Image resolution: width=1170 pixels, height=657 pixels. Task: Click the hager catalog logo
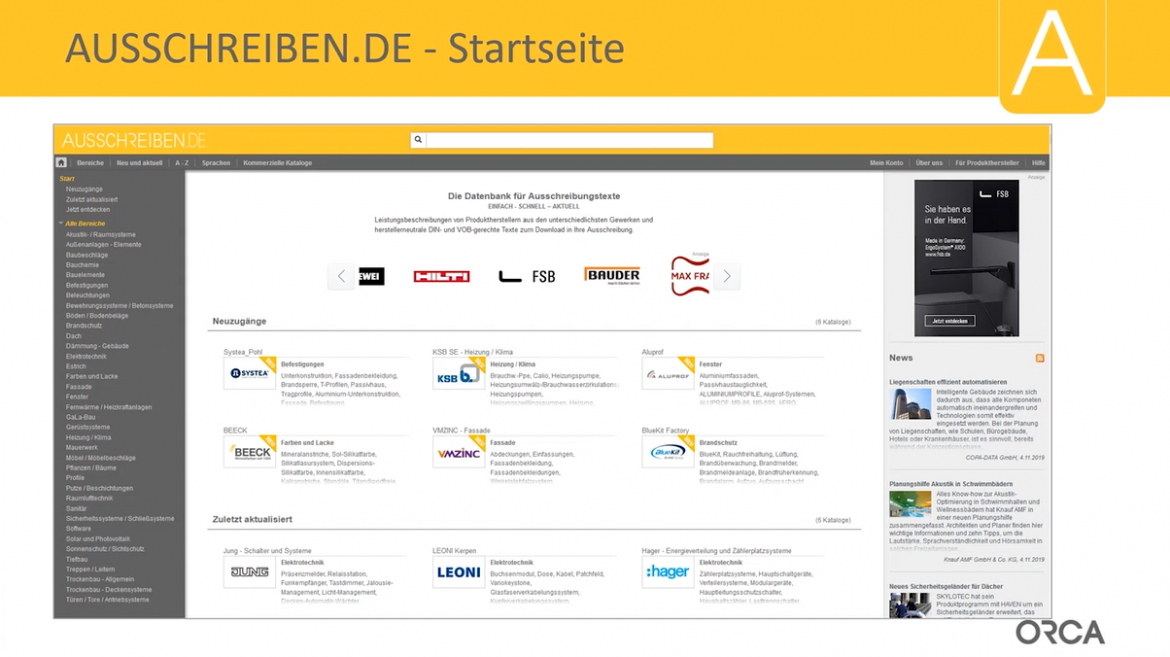[x=668, y=573]
